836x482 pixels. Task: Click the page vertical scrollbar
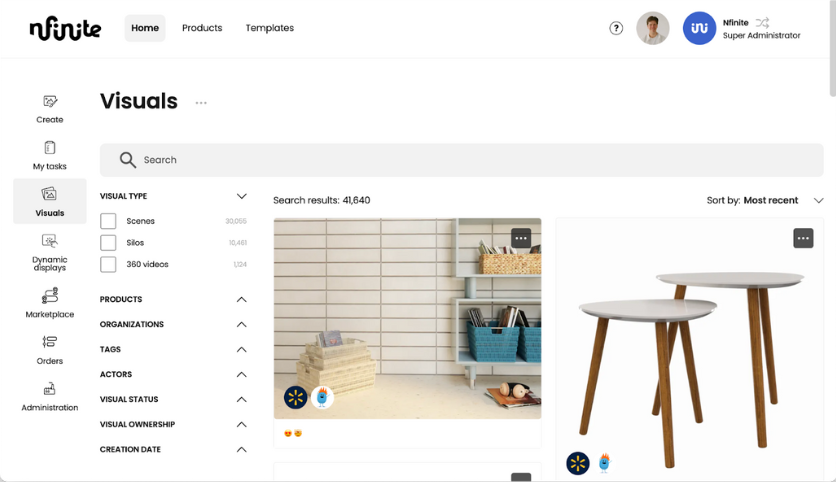click(x=832, y=48)
